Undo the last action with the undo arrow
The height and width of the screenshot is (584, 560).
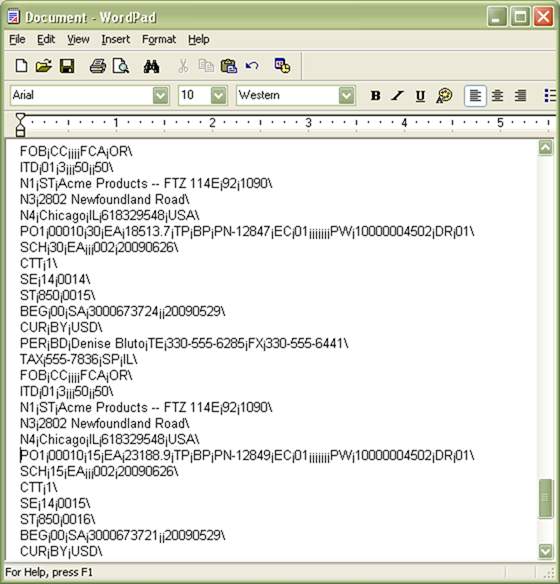tap(252, 66)
